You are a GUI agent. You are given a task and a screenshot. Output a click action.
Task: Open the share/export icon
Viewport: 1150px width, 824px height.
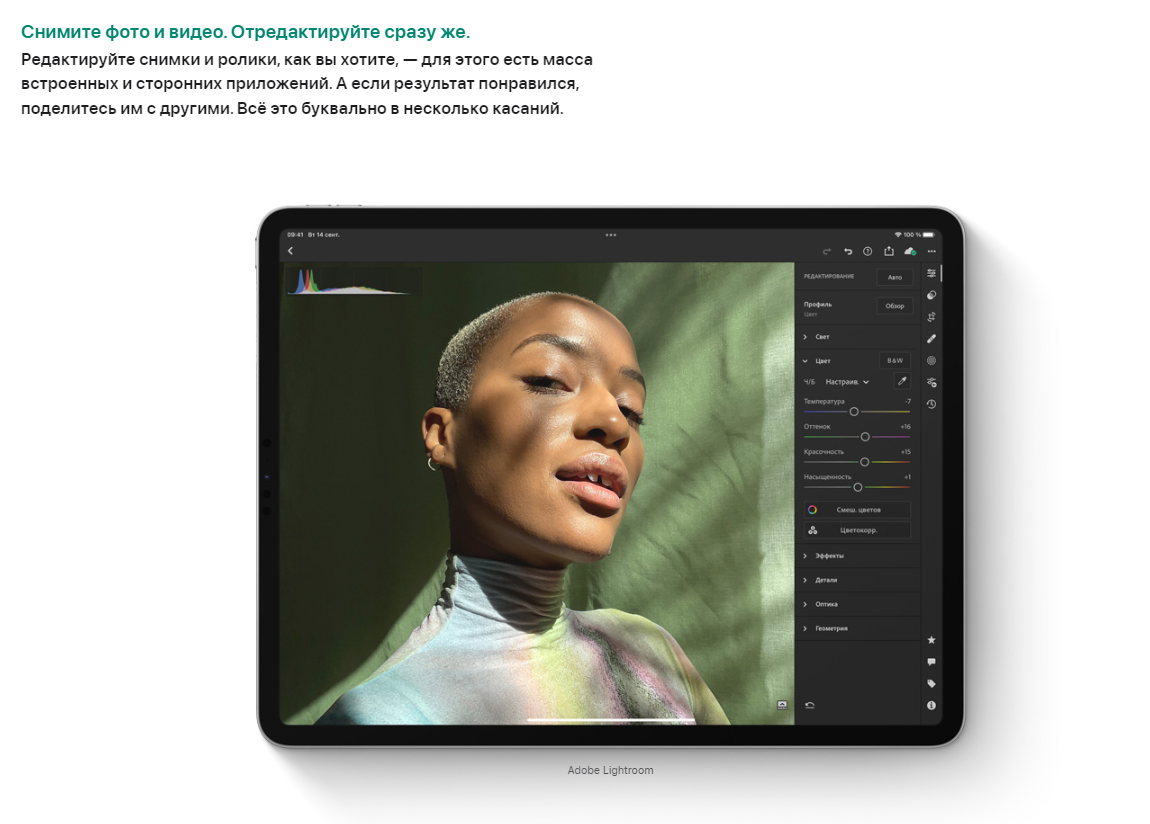pyautogui.click(x=888, y=251)
